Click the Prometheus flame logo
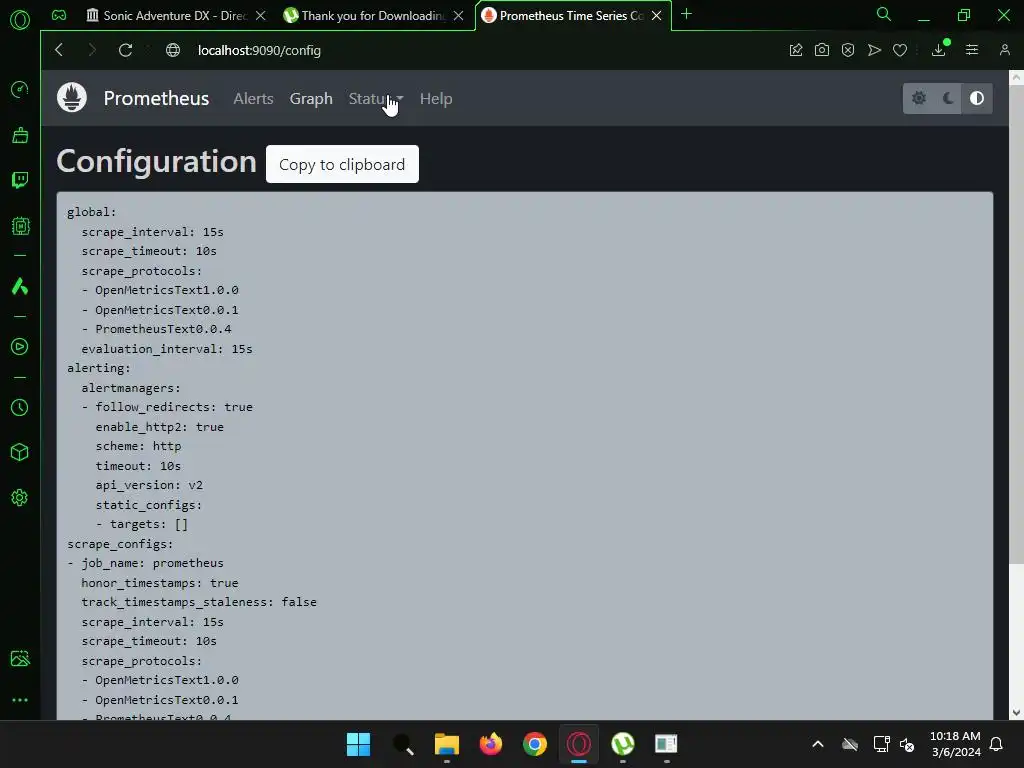The height and width of the screenshot is (768, 1024). coord(72,98)
